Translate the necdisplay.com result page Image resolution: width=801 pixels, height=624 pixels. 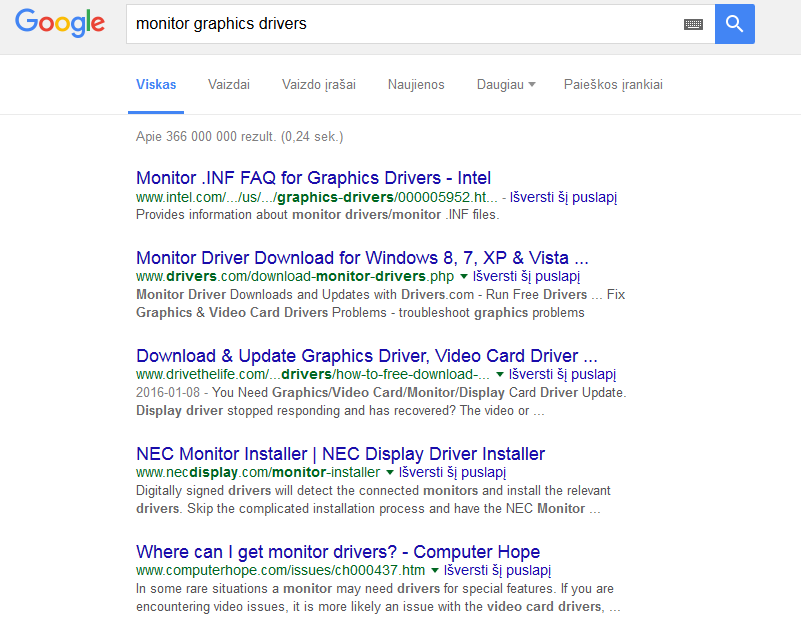452,472
